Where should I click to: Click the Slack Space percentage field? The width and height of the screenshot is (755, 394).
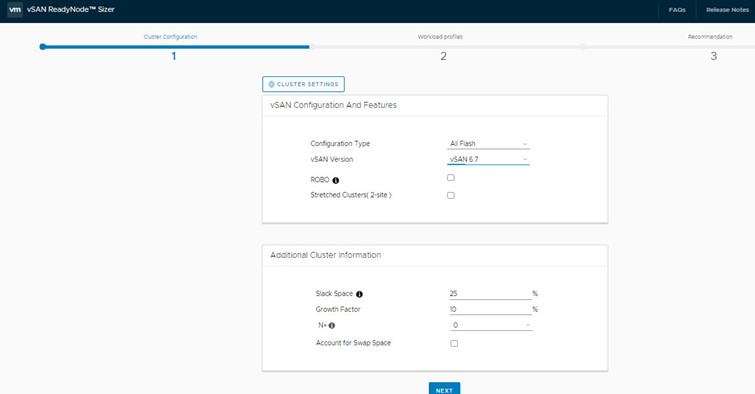[x=491, y=293]
